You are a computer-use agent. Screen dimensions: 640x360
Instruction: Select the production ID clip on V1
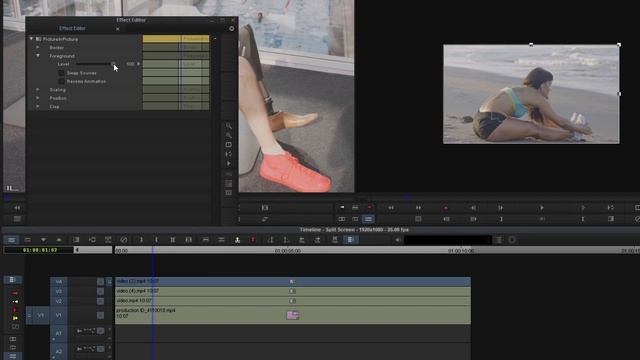(293, 316)
